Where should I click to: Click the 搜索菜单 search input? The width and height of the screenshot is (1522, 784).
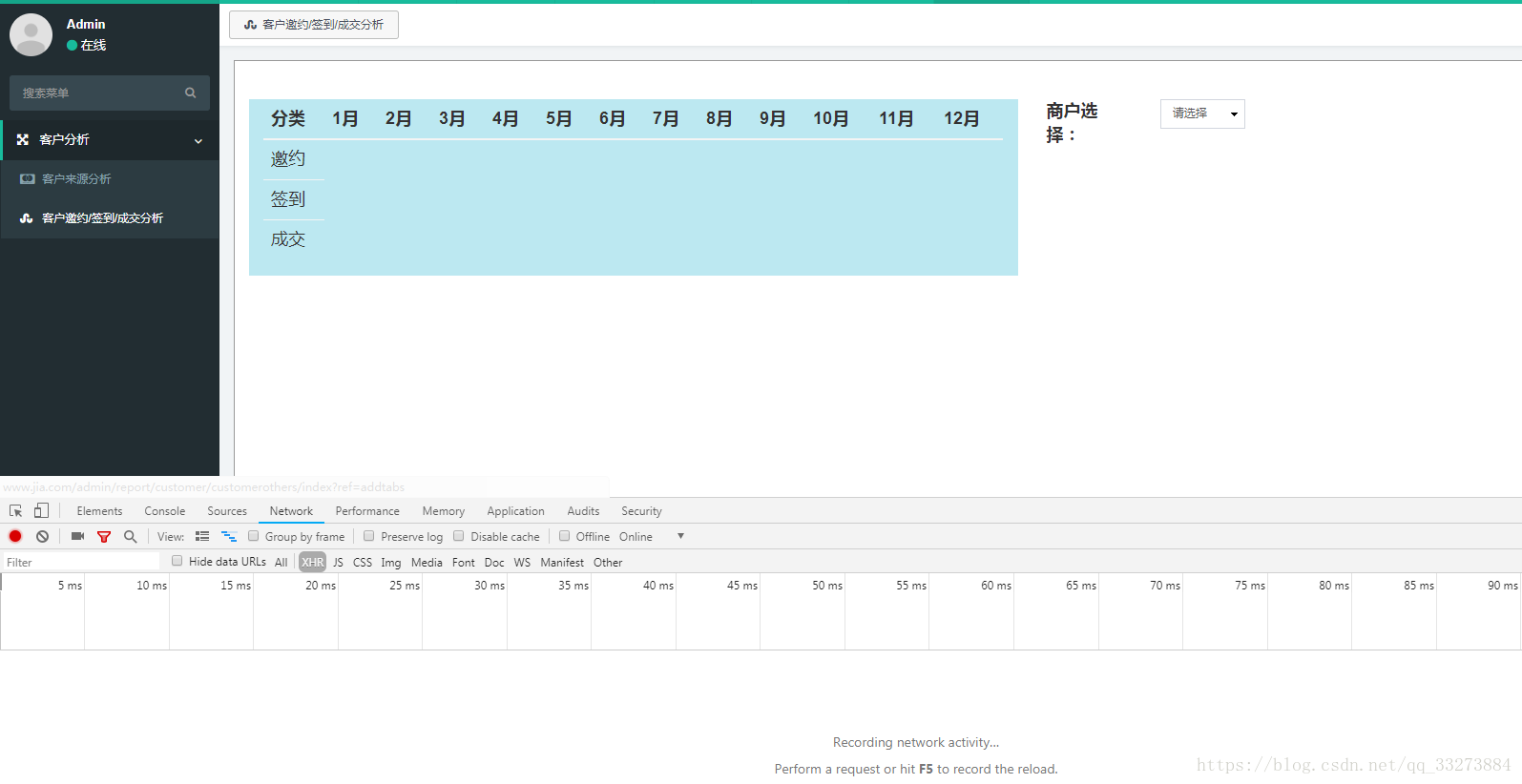click(95, 93)
